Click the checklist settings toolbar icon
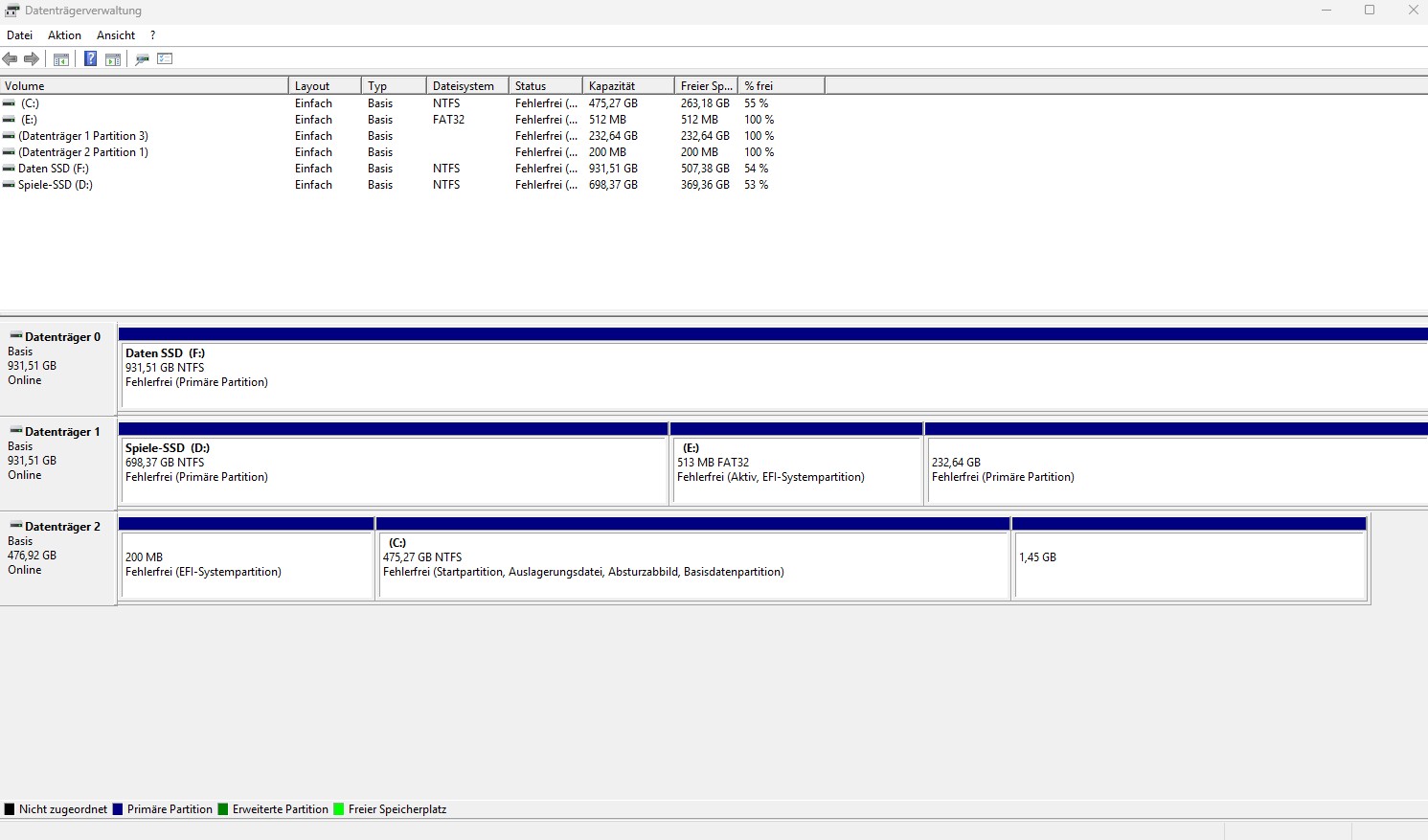The image size is (1428, 840). point(165,59)
